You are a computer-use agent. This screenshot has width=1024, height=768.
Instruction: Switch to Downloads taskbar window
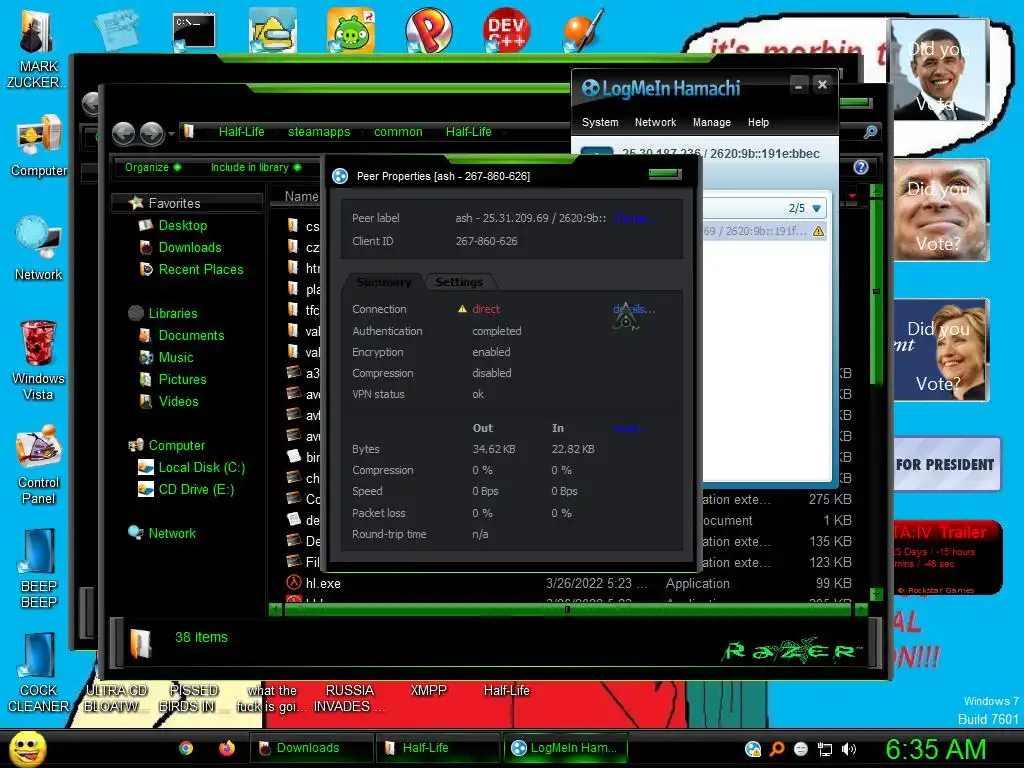point(311,748)
